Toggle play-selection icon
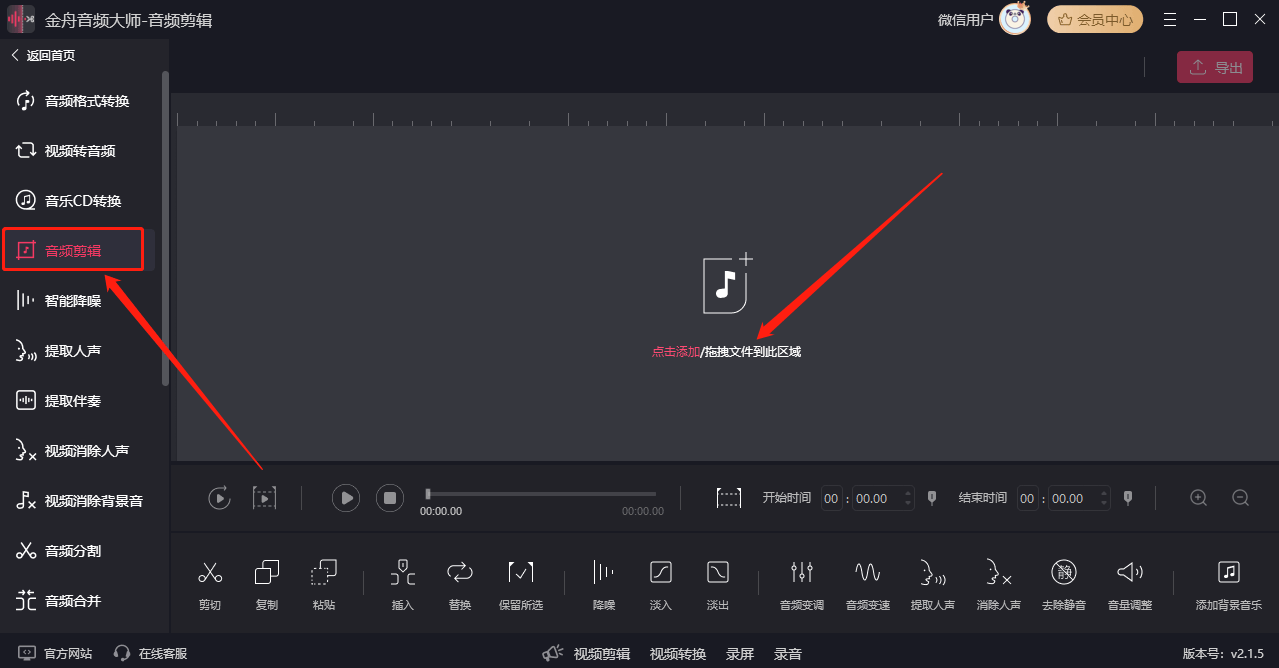The width and height of the screenshot is (1279, 668). coord(264,497)
